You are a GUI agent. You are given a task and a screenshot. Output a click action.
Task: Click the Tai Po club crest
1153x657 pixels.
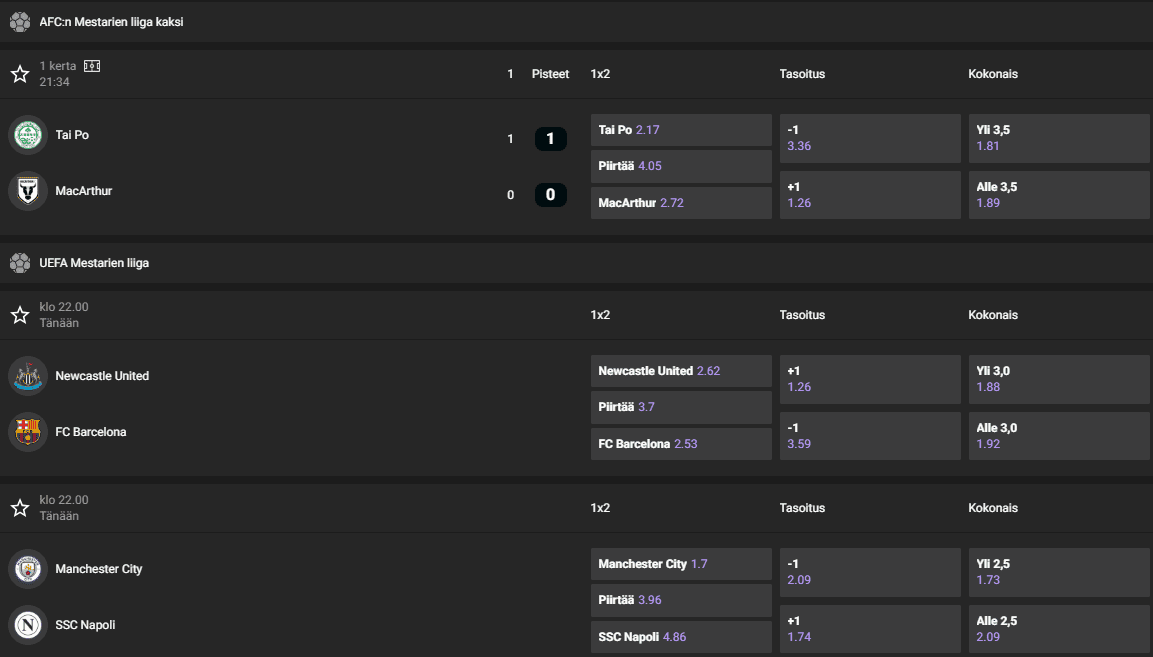(x=28, y=135)
